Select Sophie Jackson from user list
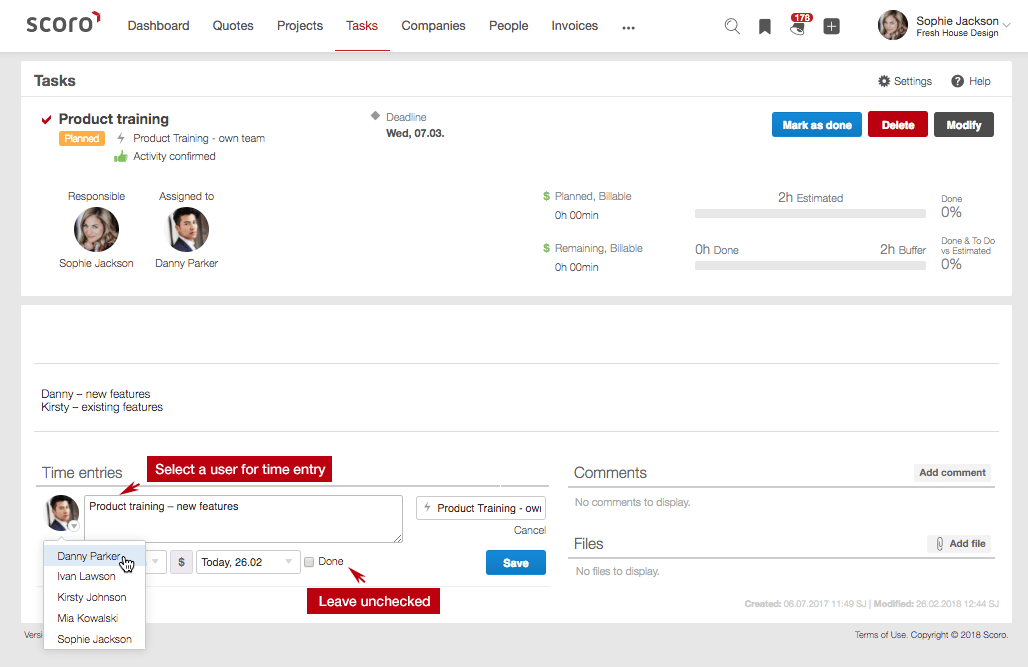 [94, 639]
